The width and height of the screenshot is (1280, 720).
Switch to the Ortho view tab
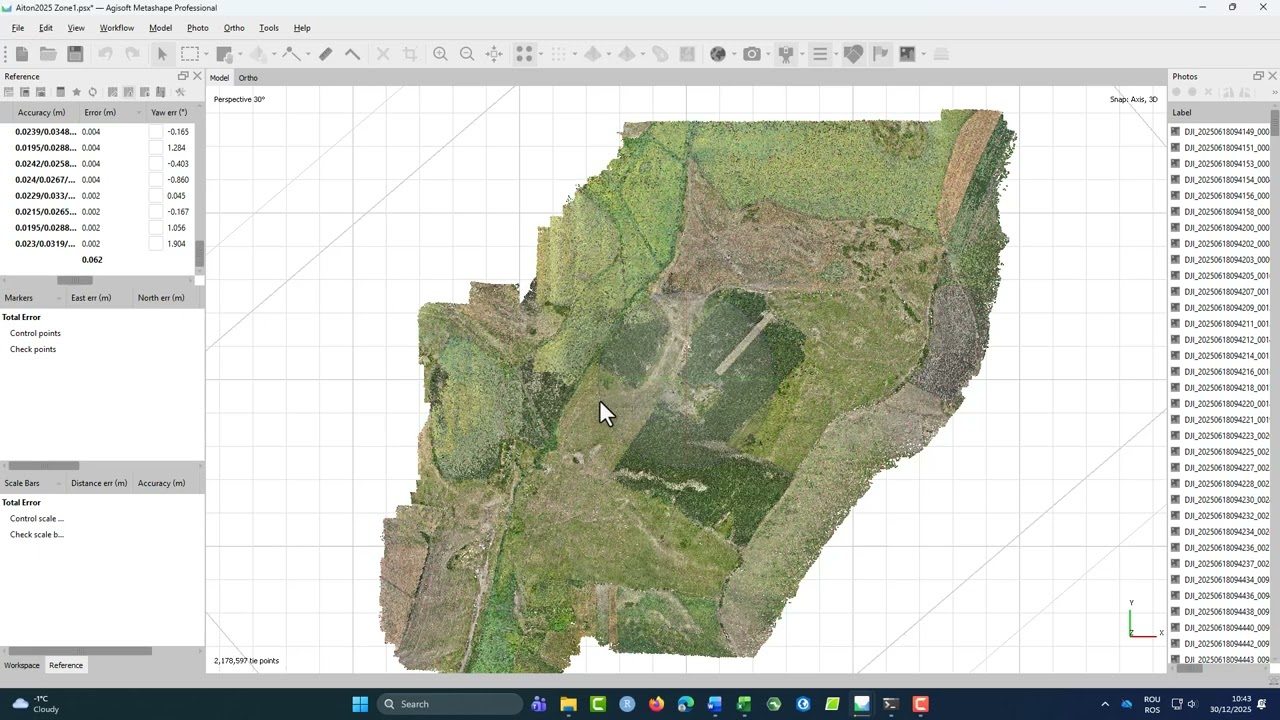pos(248,78)
